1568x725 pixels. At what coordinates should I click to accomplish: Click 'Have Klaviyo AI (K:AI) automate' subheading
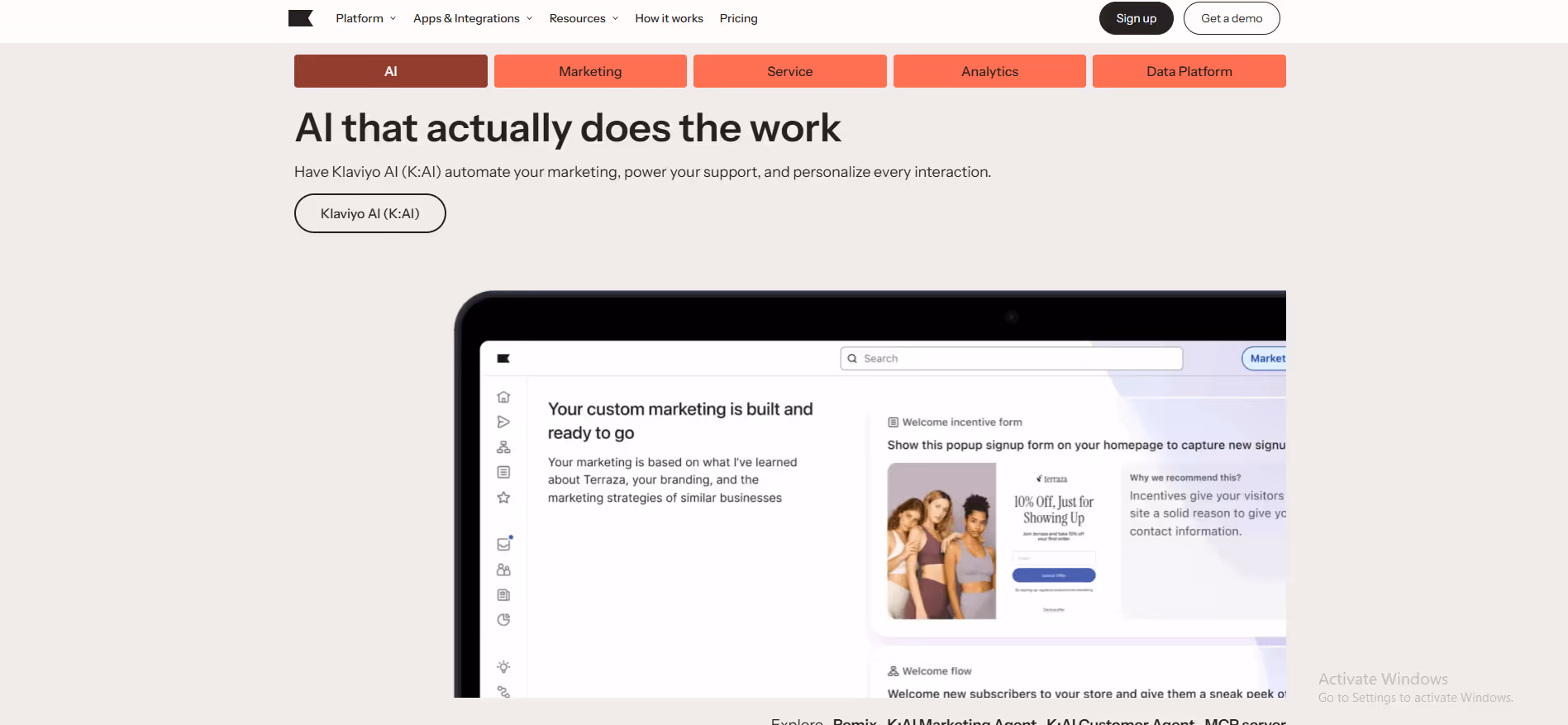tap(642, 172)
